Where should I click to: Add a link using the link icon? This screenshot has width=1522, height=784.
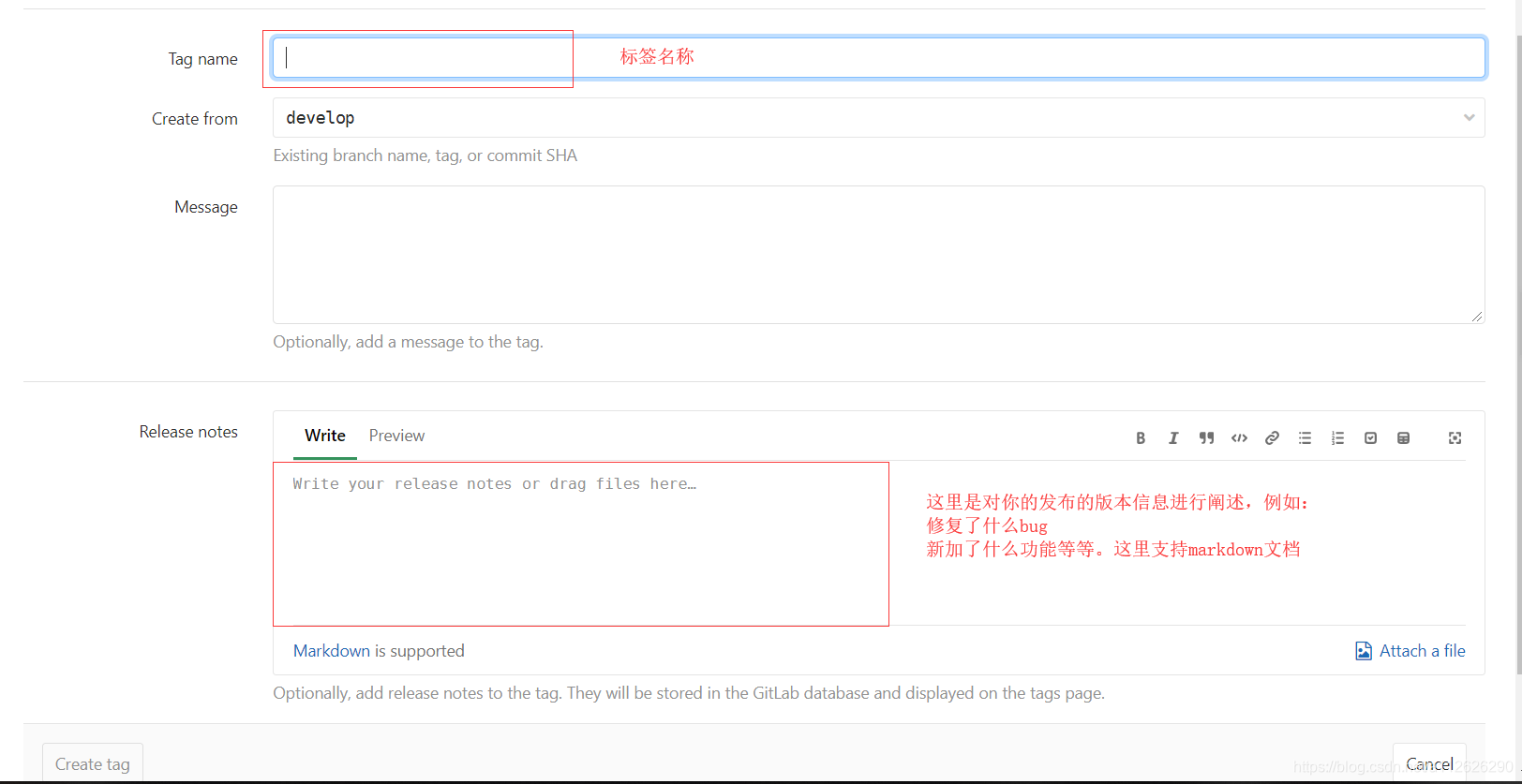coord(1272,437)
